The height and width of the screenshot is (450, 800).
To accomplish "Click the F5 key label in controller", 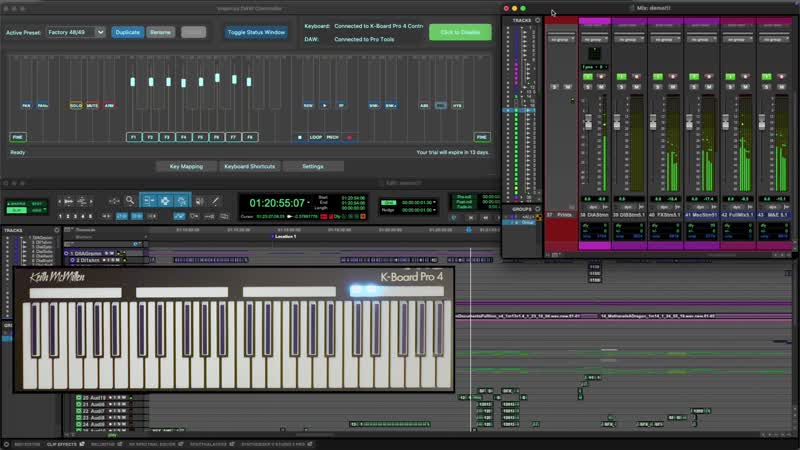I will coord(201,137).
